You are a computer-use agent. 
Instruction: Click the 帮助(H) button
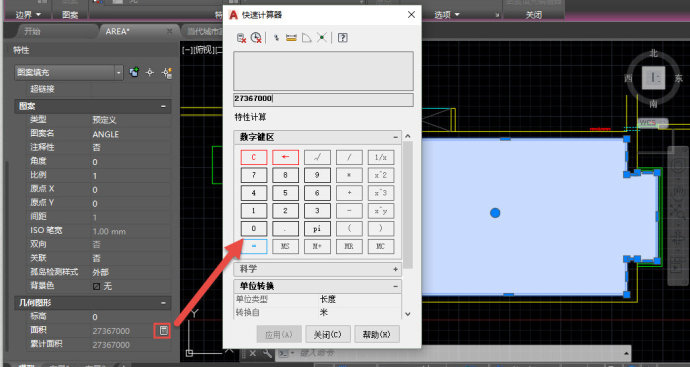click(377, 334)
